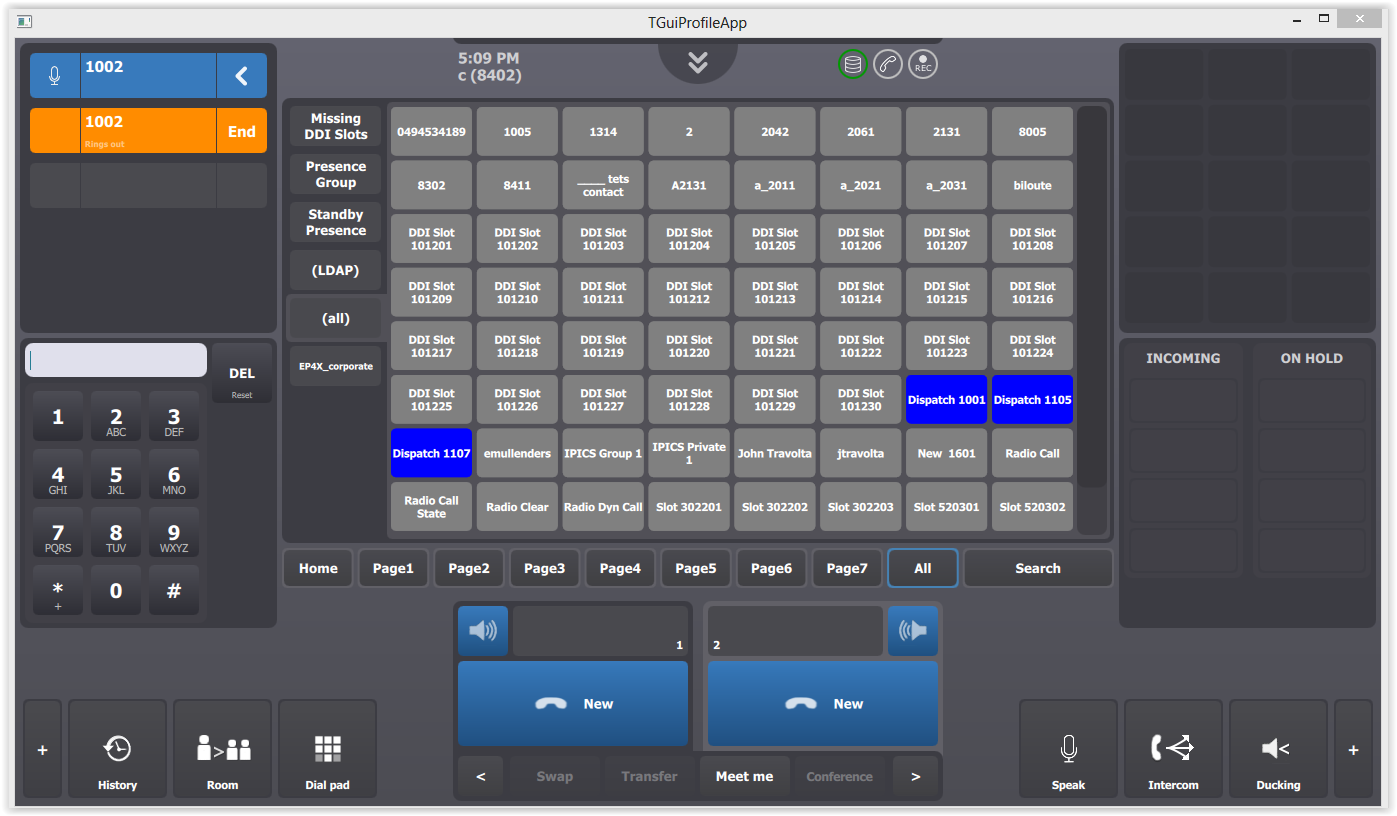
Task: Toggle the speaker icon for line 2
Action: tap(913, 631)
